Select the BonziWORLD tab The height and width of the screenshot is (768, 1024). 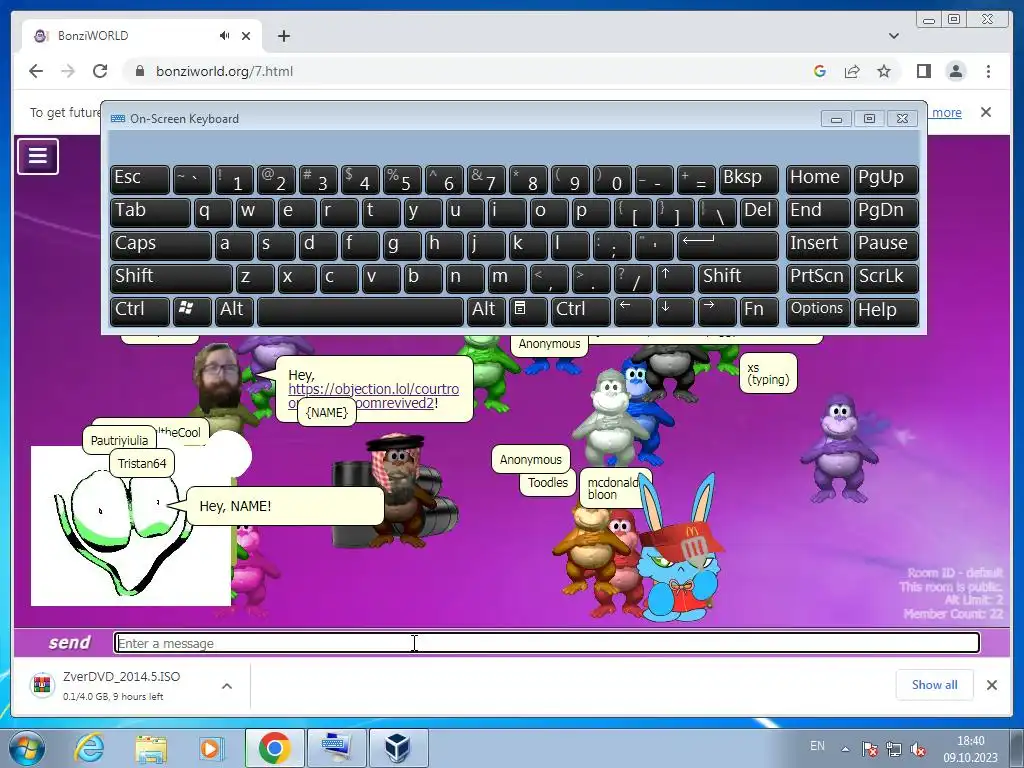click(x=142, y=36)
